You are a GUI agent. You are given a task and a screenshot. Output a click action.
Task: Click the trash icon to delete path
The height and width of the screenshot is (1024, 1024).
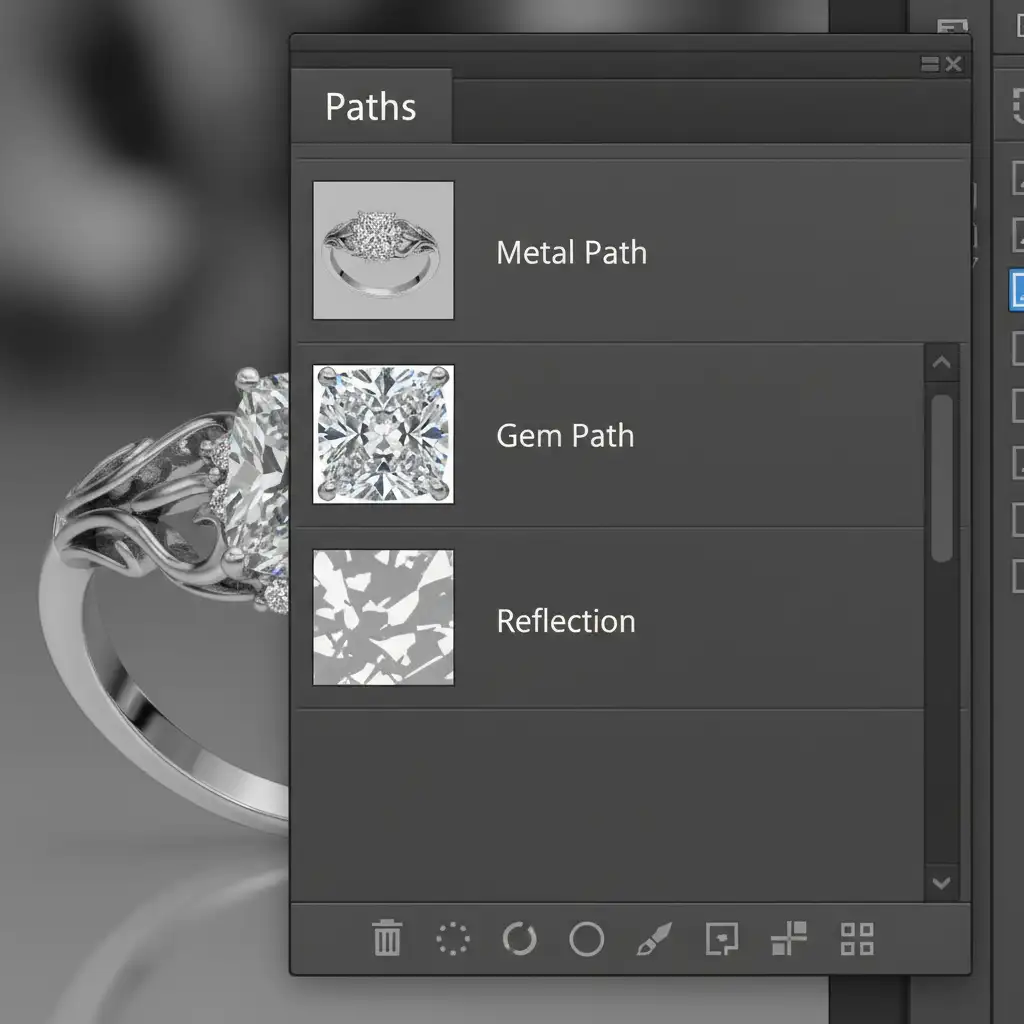point(387,939)
